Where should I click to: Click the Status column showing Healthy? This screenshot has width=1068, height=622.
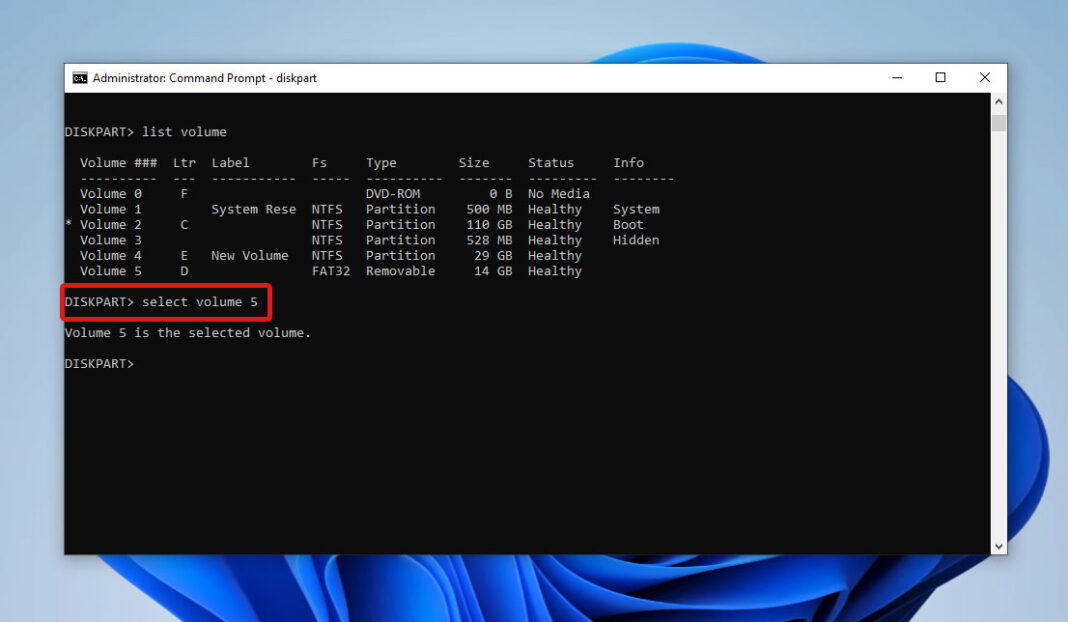pos(554,224)
